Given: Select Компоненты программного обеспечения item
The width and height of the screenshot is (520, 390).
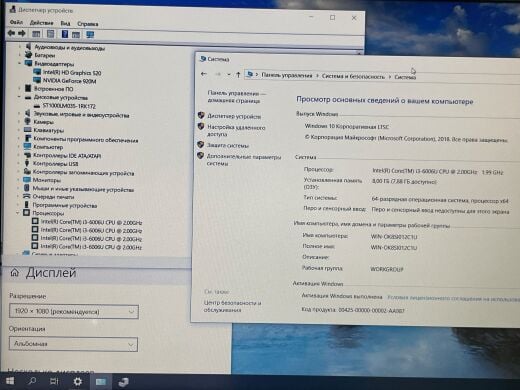Looking at the screenshot, I should click(85, 139).
